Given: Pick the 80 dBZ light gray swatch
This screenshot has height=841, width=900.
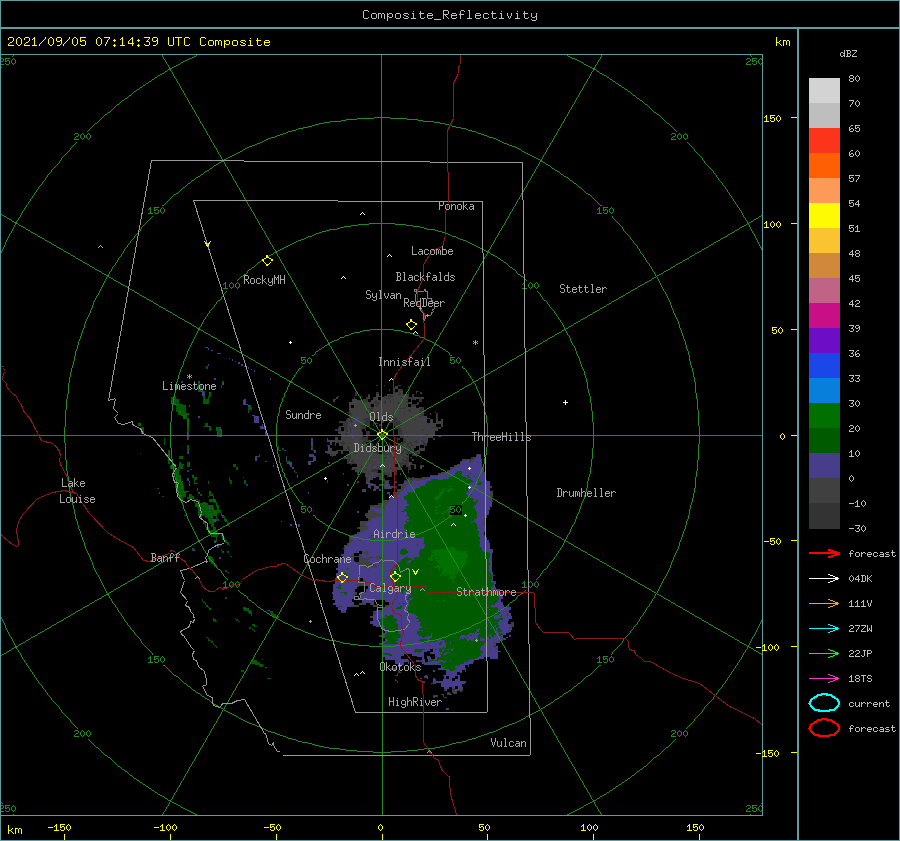Looking at the screenshot, I should pos(824,90).
